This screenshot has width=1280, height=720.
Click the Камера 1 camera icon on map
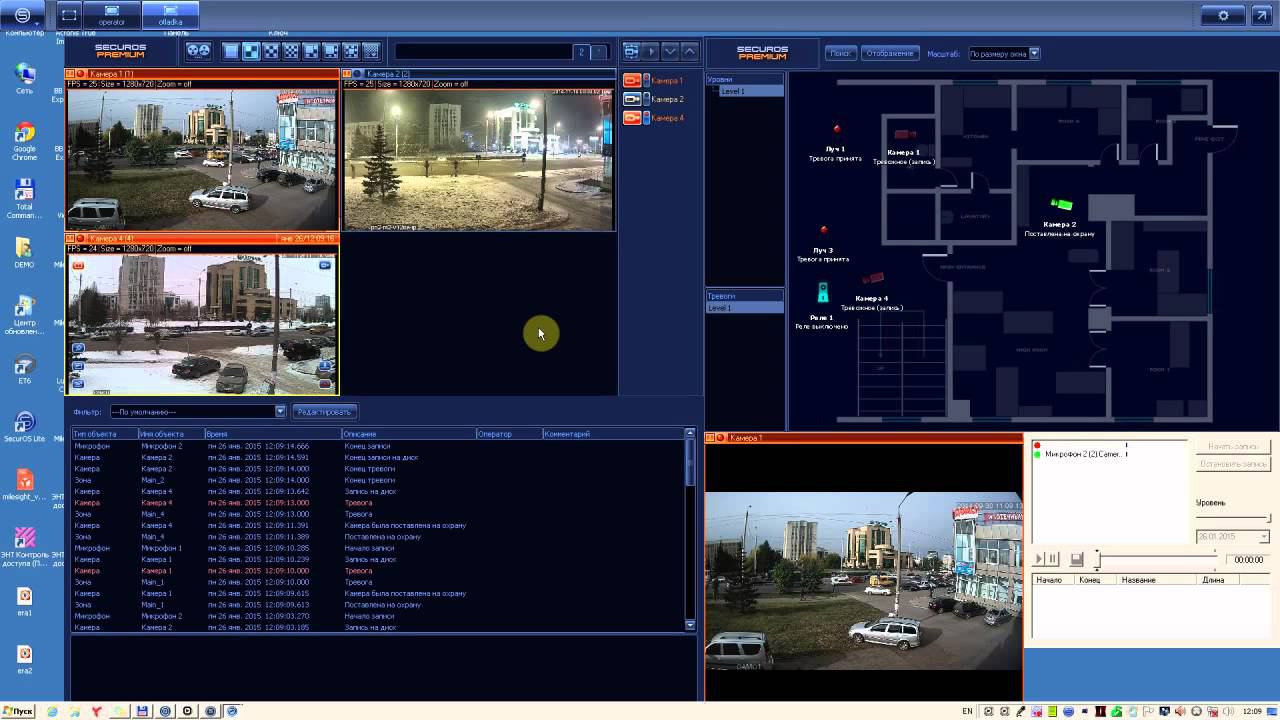click(905, 134)
